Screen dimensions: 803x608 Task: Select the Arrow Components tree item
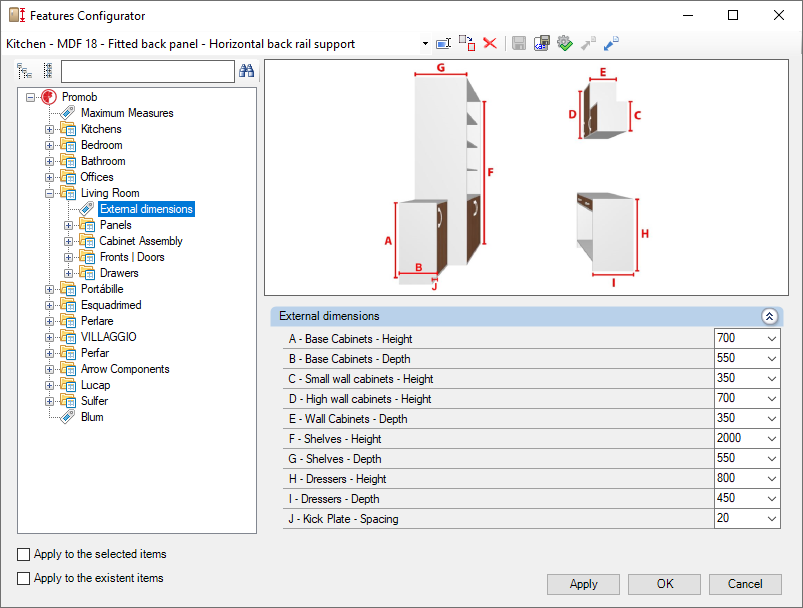(125, 369)
